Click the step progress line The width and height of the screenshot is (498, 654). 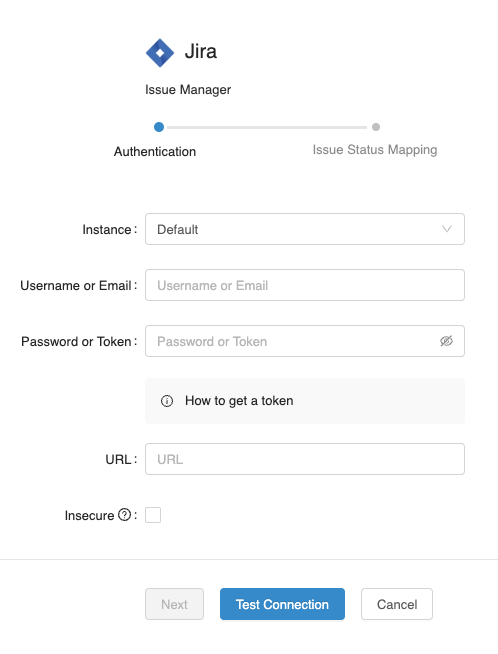pyautogui.click(x=267, y=127)
